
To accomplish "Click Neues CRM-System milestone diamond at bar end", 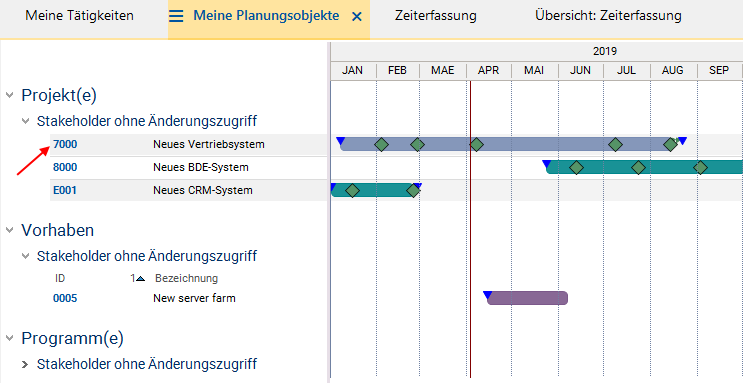I will [x=413, y=191].
